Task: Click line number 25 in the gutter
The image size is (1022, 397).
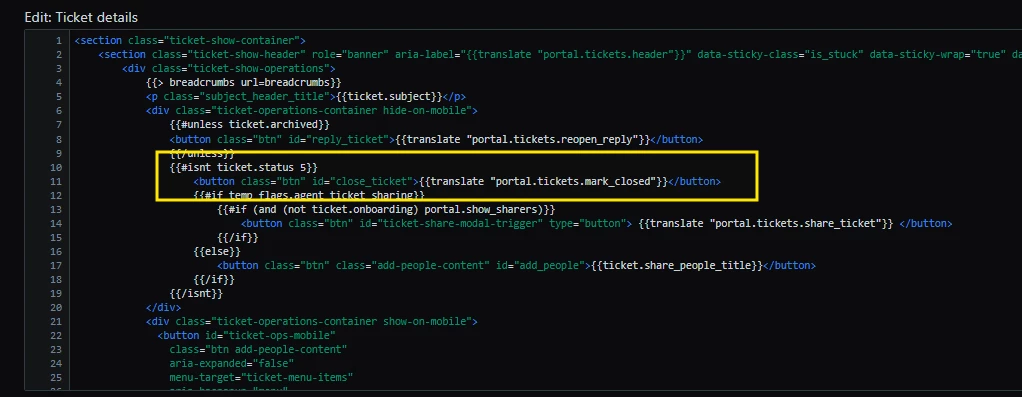Action: (x=57, y=378)
